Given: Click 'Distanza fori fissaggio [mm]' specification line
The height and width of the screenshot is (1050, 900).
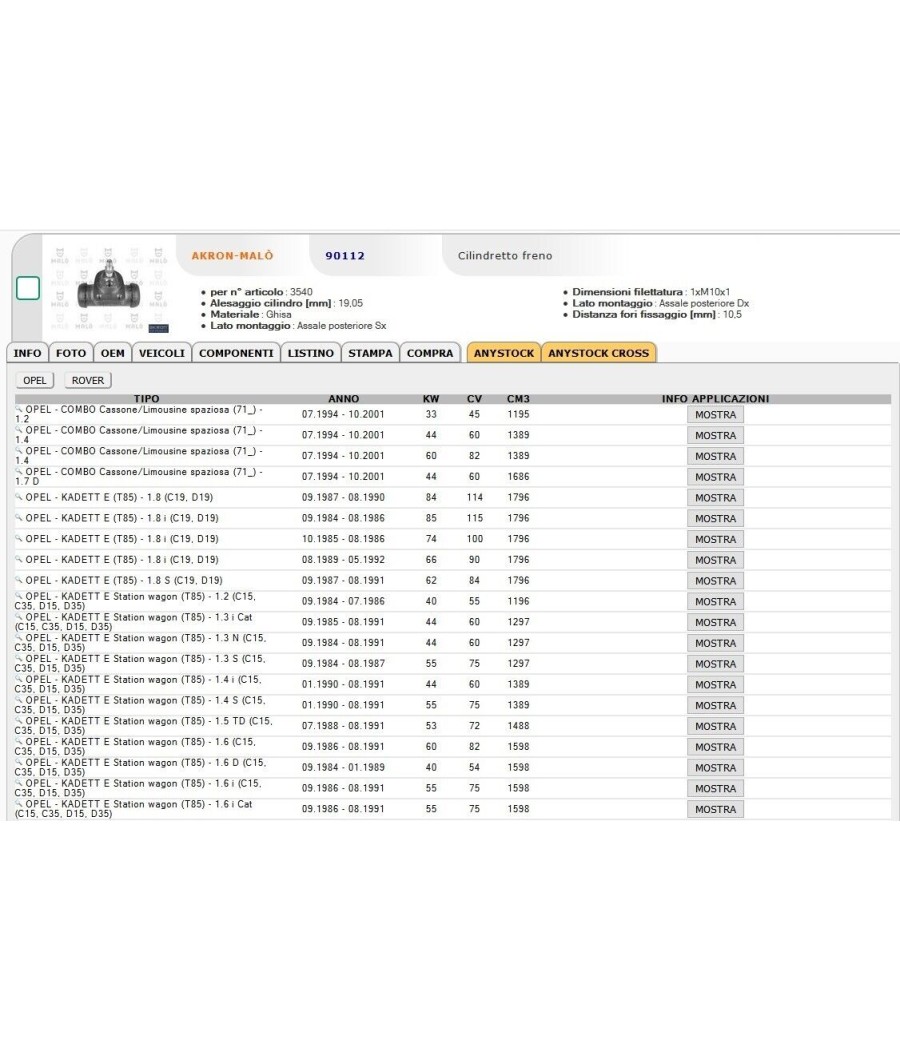Looking at the screenshot, I should point(656,314).
